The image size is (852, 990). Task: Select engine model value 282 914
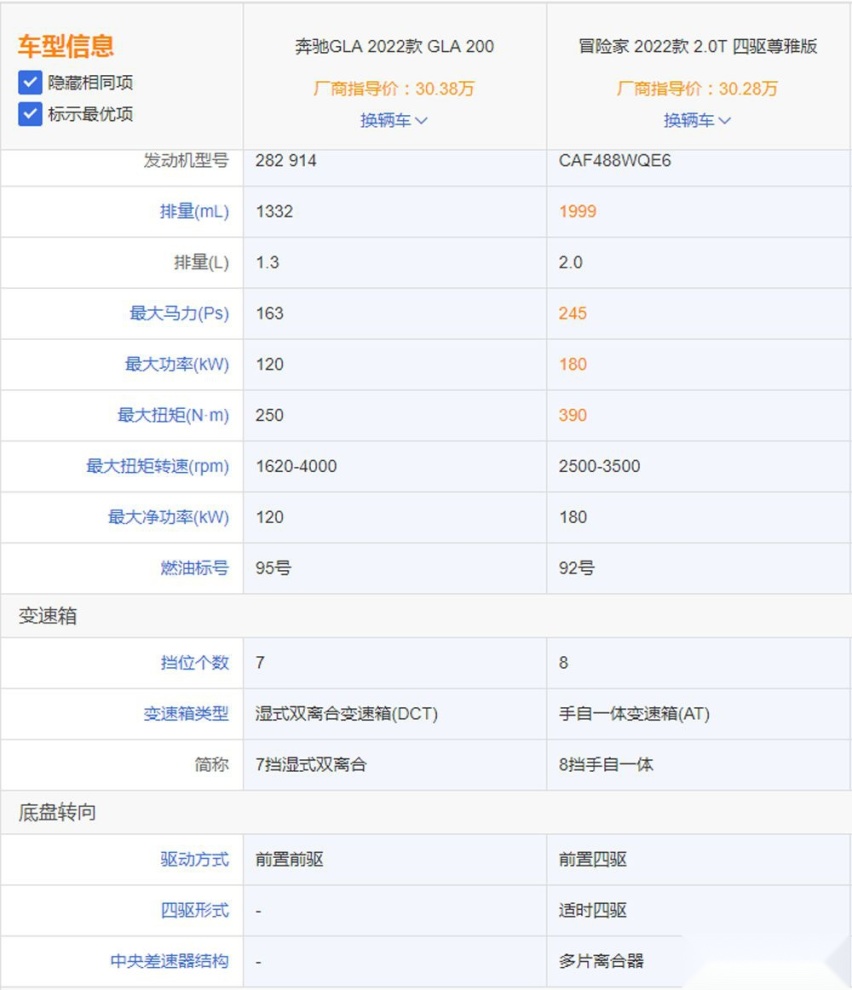[286, 160]
